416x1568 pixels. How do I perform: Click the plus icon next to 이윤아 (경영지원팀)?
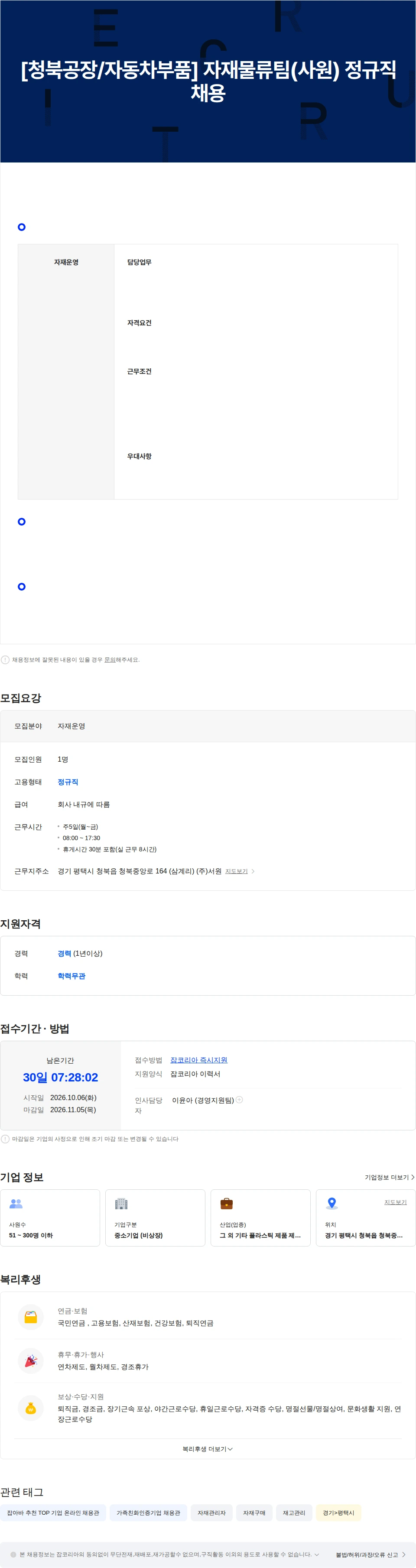pyautogui.click(x=239, y=1099)
